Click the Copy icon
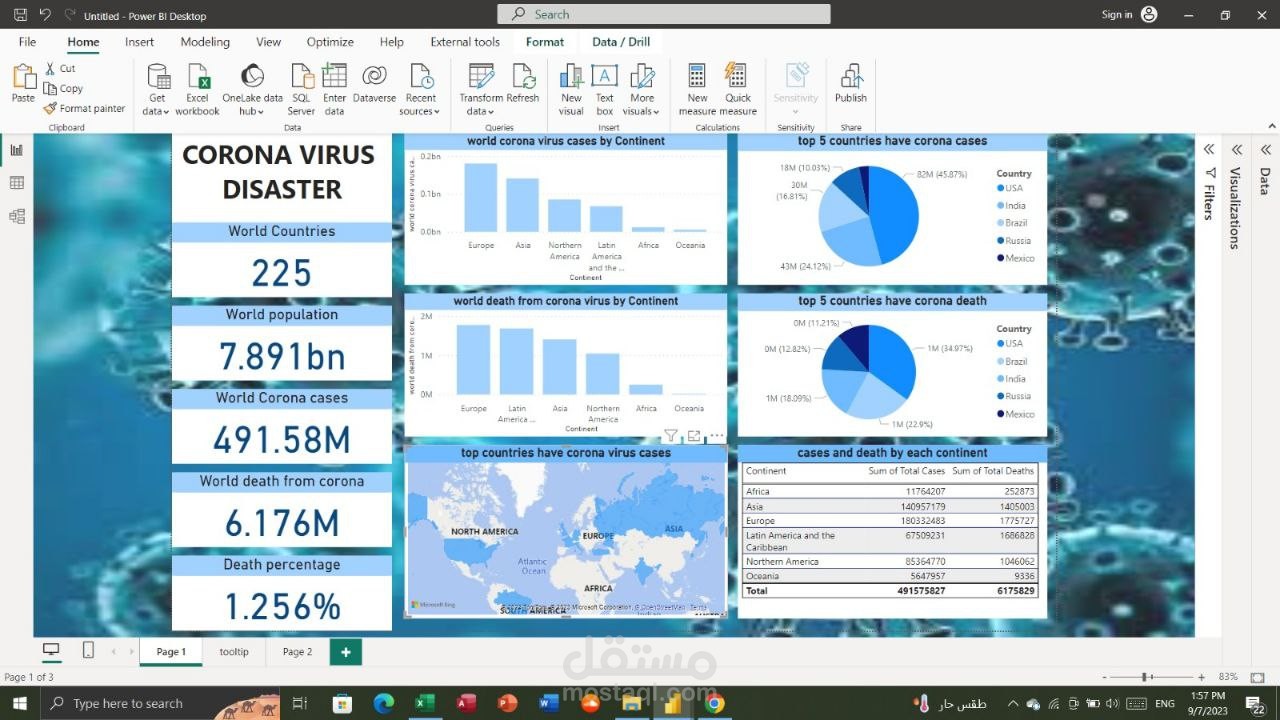The image size is (1280, 720). coord(50,88)
